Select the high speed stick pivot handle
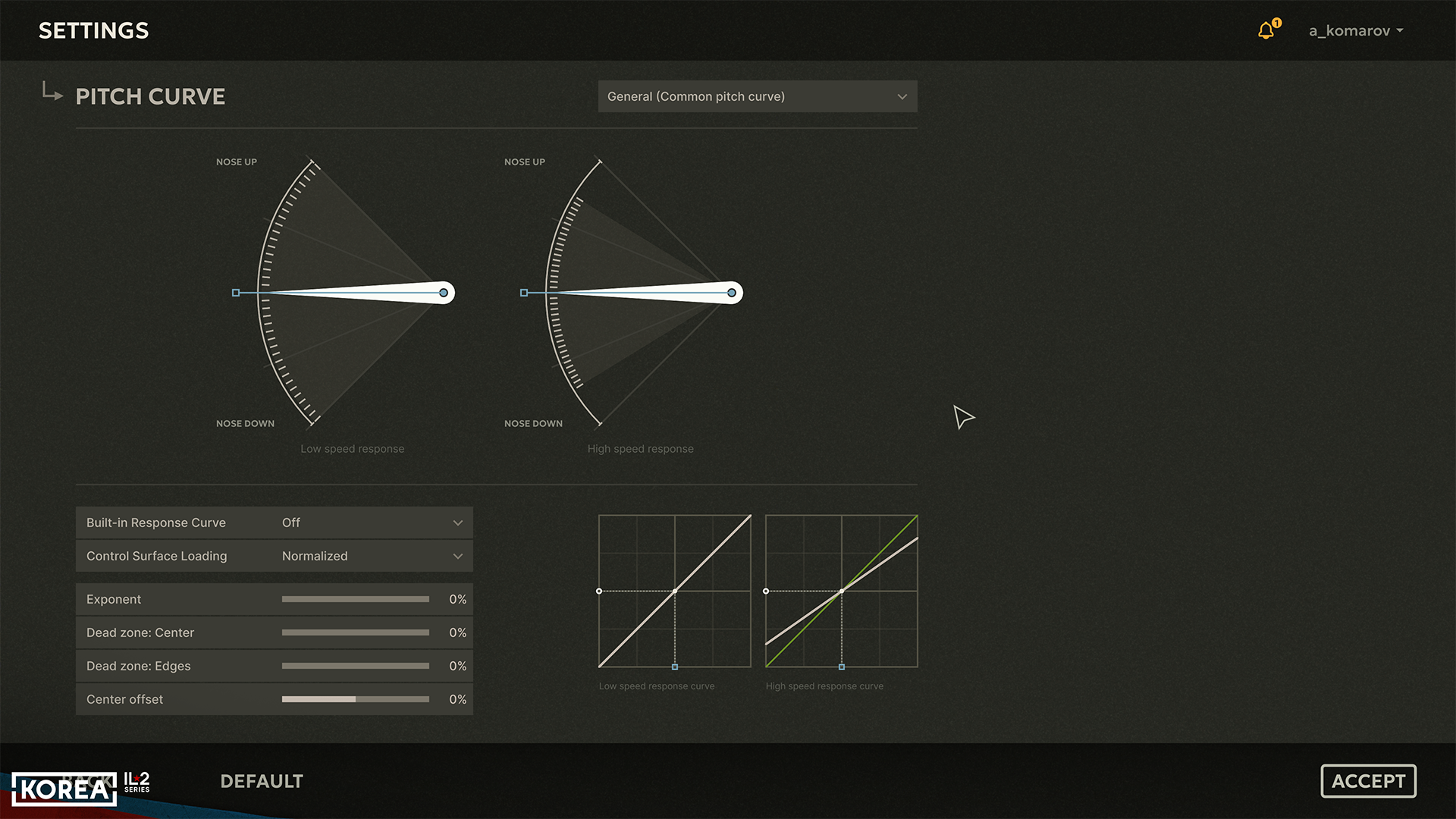This screenshot has width=1456, height=819. [x=732, y=293]
